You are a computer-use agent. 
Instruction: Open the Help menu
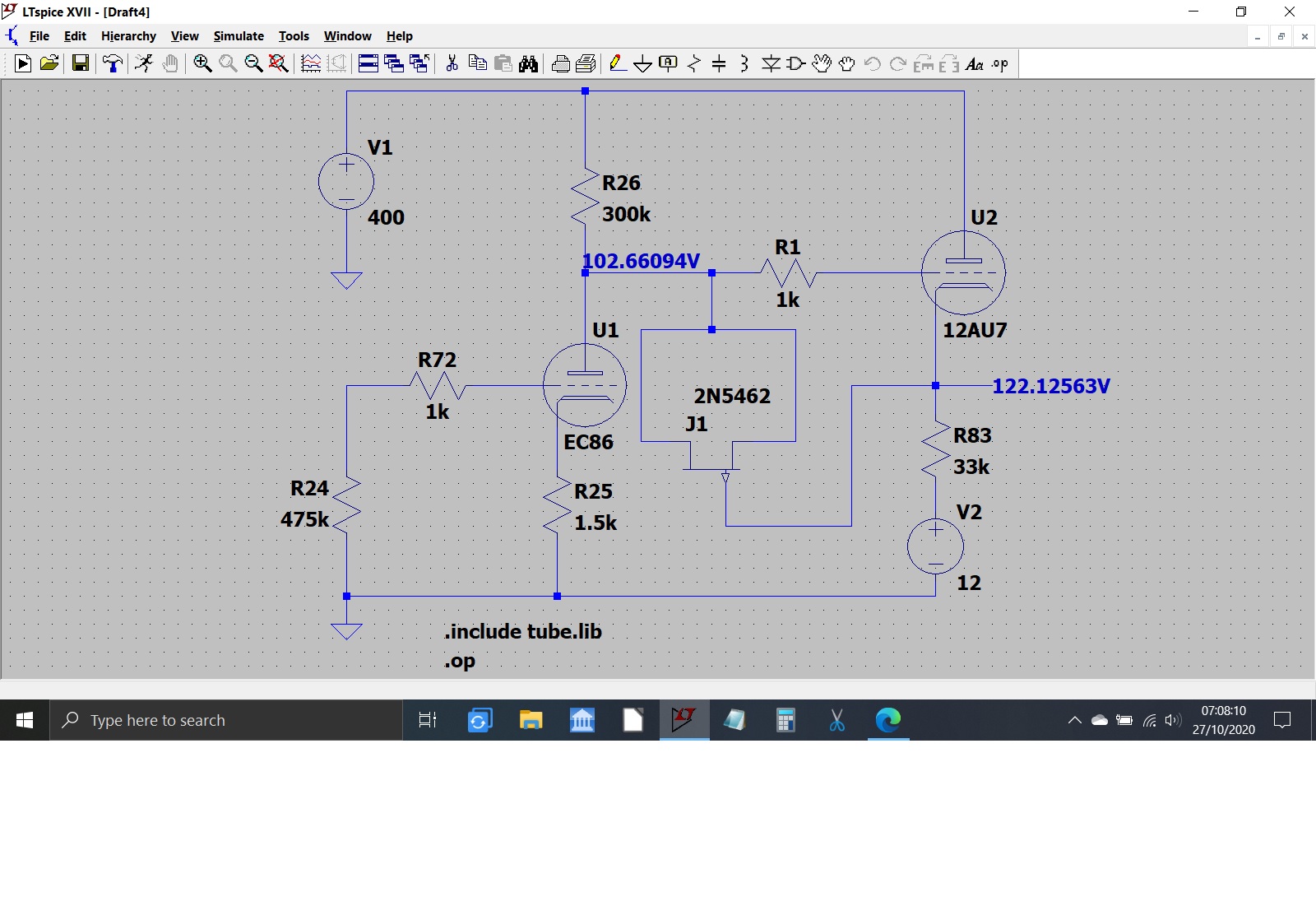tap(400, 36)
